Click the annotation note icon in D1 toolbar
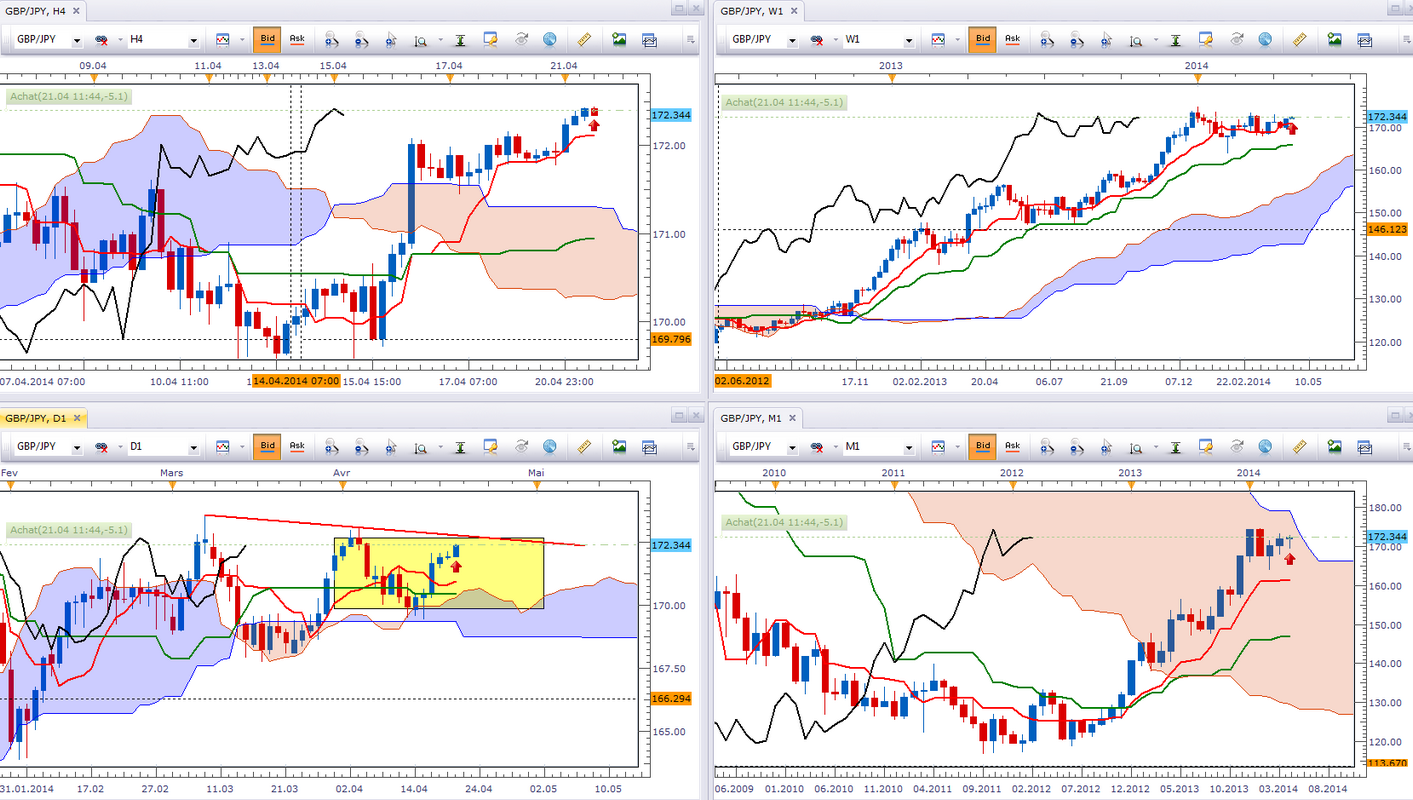This screenshot has height=800, width=1413. [491, 447]
